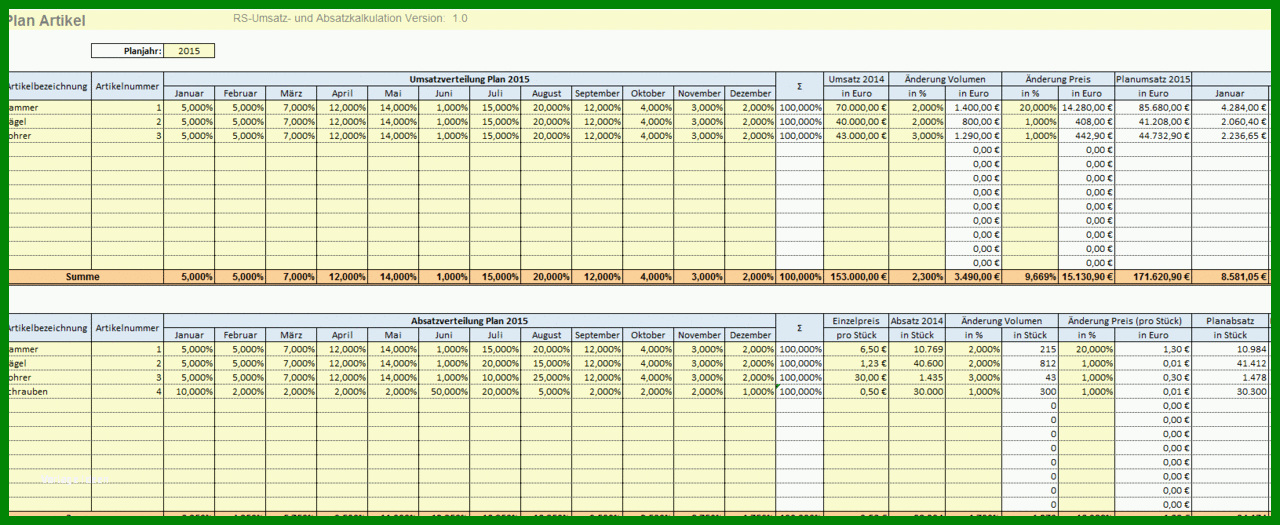Select Einzelpreis cell 6,50 €
Screen dimensions: 1280x525
(856, 349)
